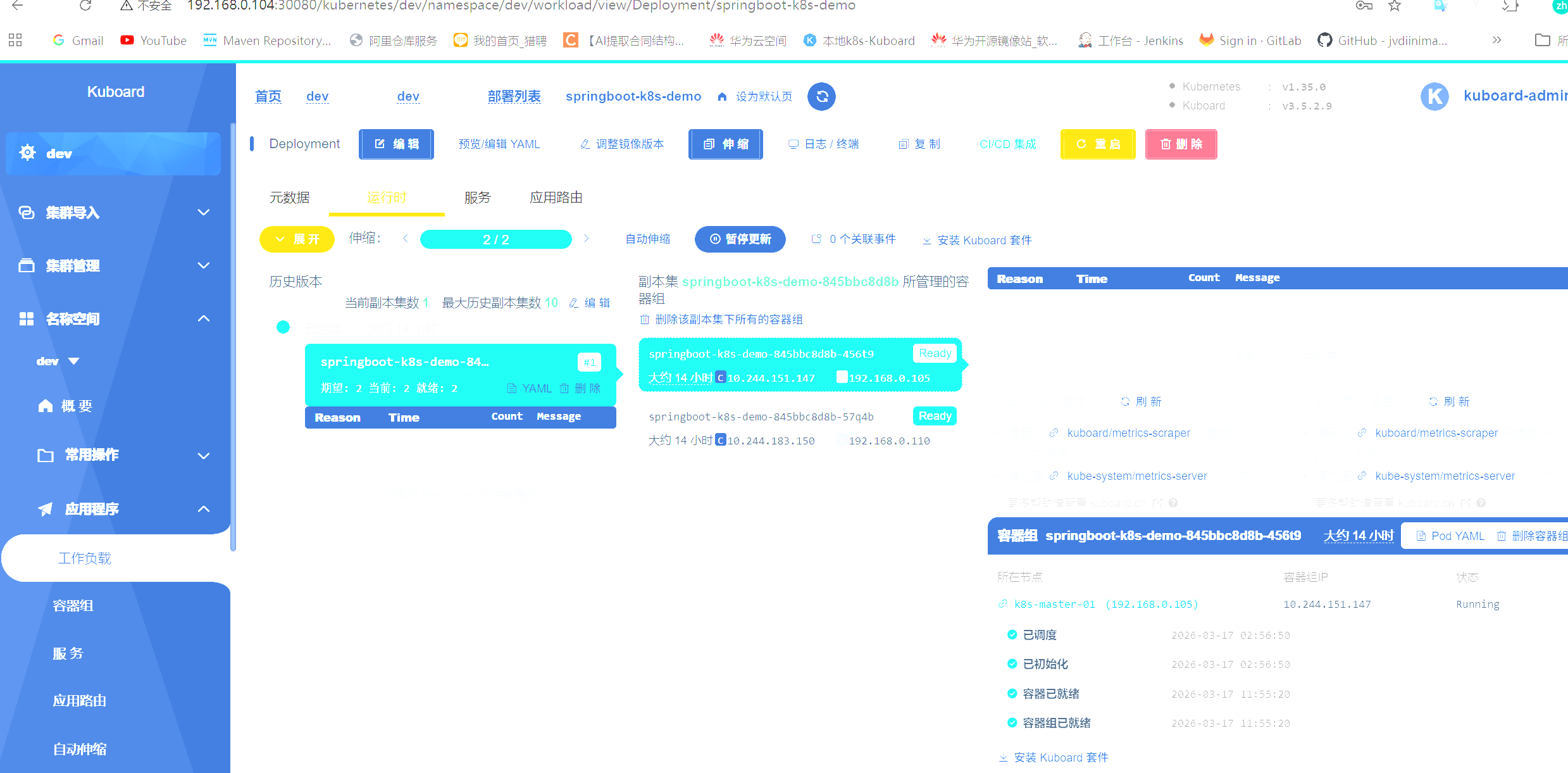Open the browser apps grid icon
The height and width of the screenshot is (773, 1568).
15,40
